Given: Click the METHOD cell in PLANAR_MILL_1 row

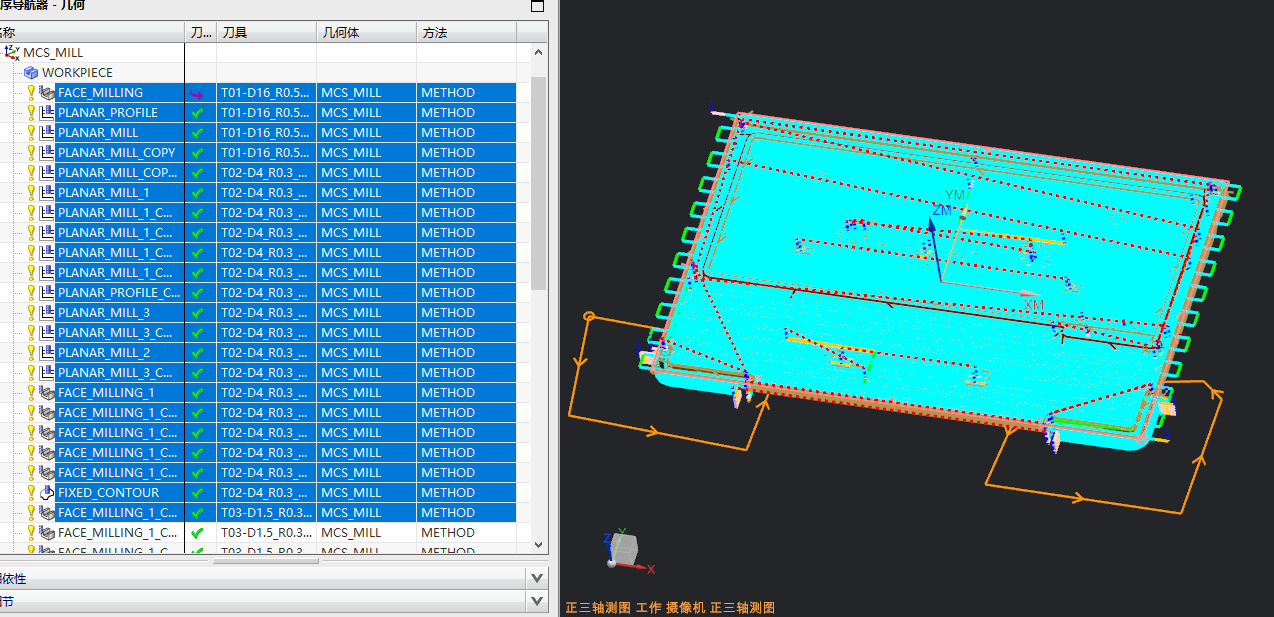Looking at the screenshot, I should [x=466, y=192].
